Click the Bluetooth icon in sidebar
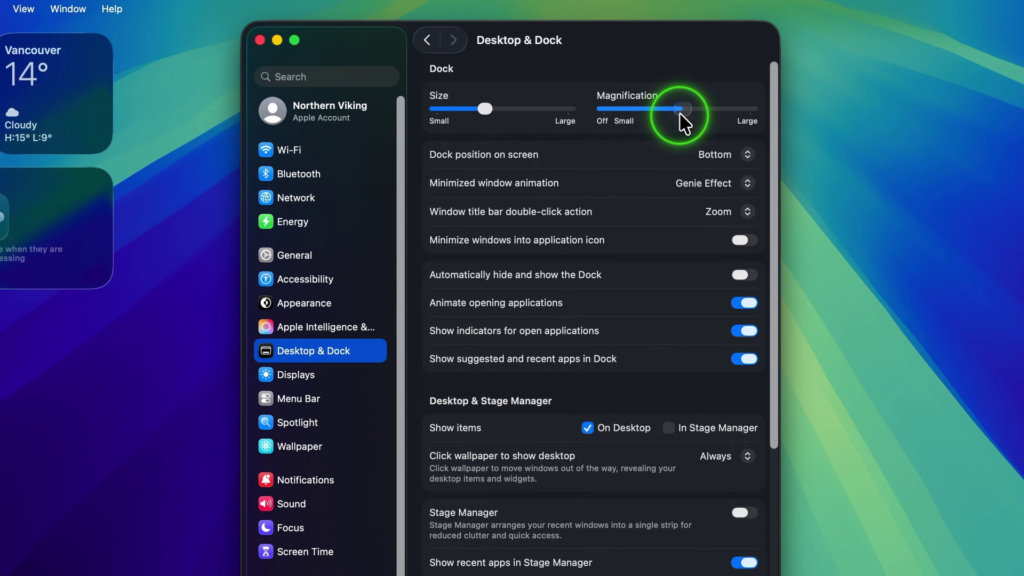 265,174
